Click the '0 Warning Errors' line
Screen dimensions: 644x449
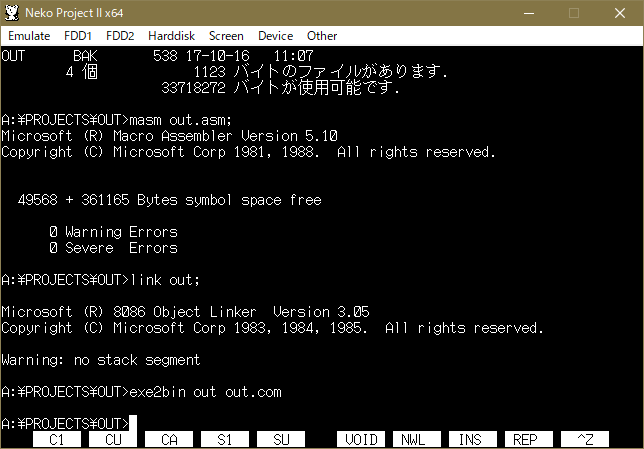(113, 232)
